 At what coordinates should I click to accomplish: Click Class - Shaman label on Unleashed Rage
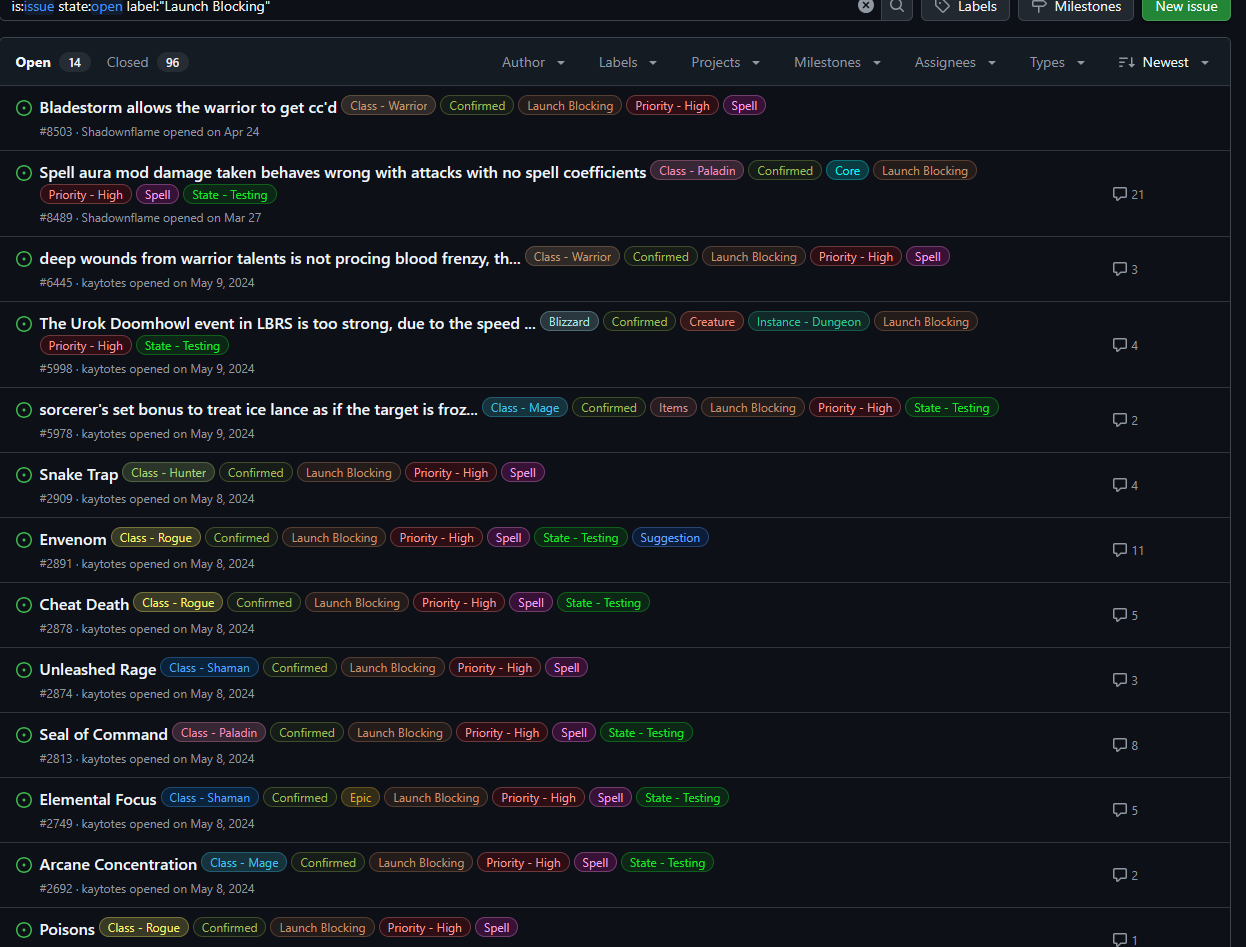[x=210, y=668]
